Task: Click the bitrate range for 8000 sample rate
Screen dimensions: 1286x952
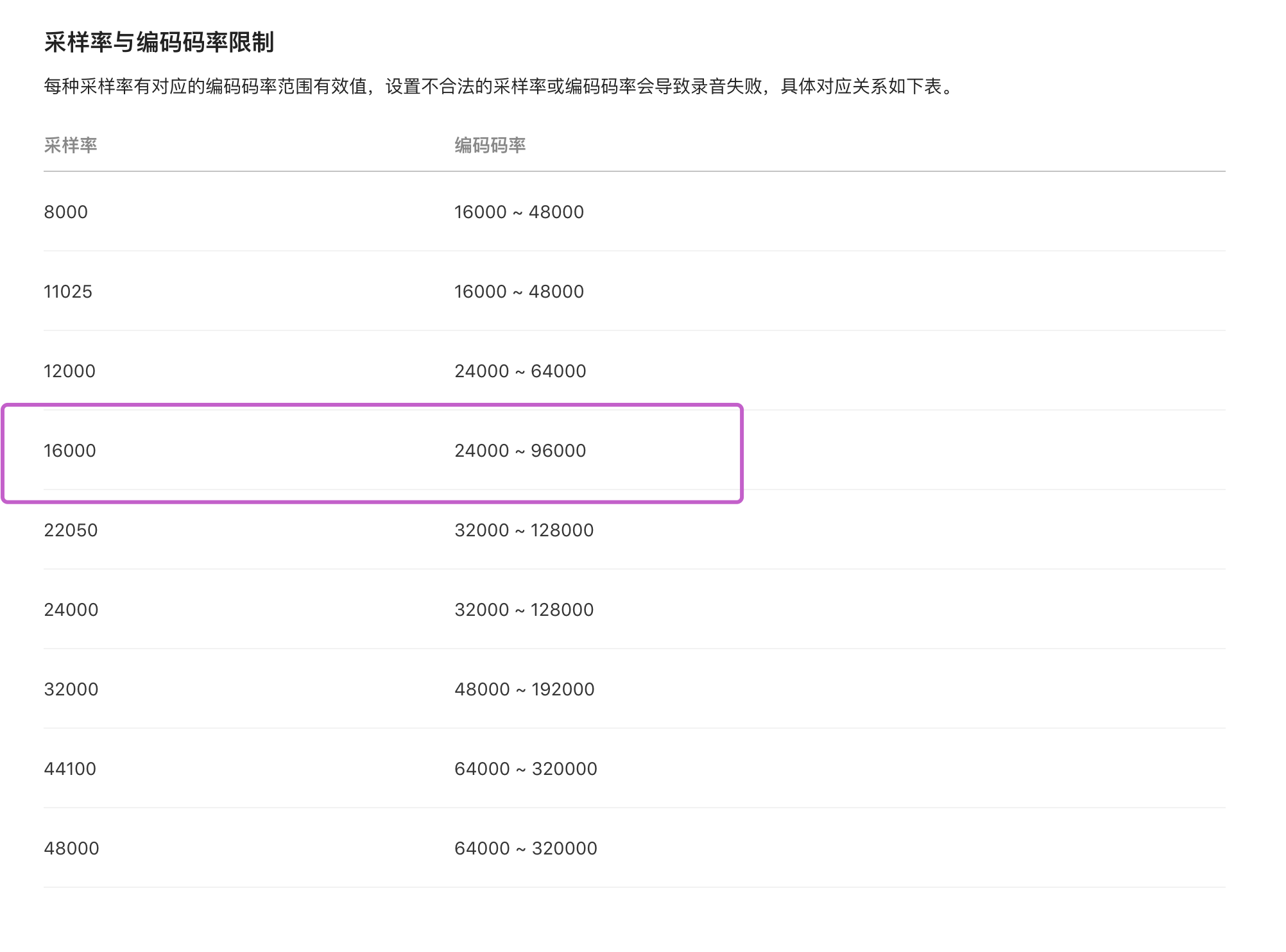Action: 519,212
